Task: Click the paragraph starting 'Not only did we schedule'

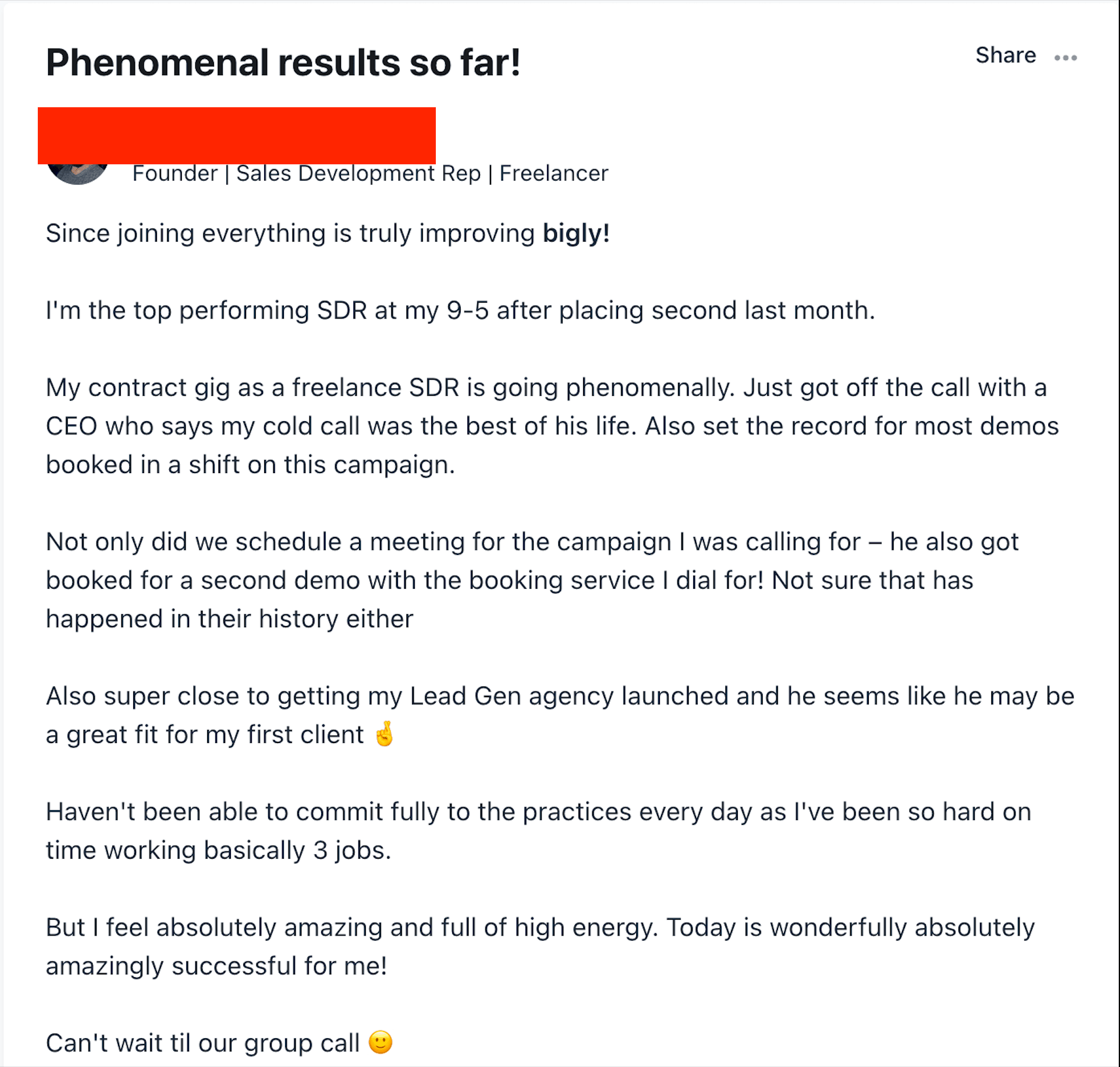Action: (x=532, y=580)
